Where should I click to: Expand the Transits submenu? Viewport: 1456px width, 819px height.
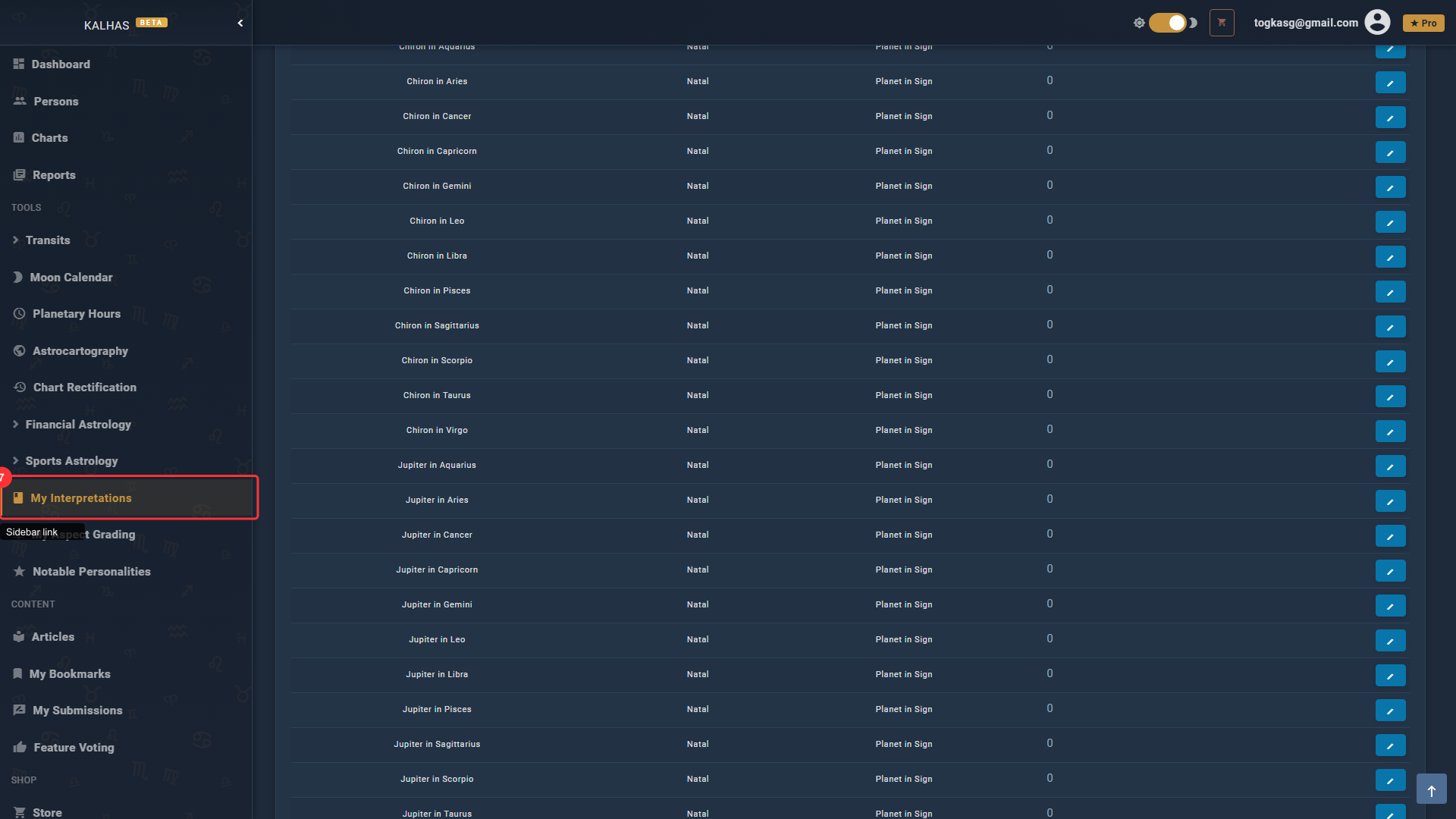pyautogui.click(x=48, y=240)
